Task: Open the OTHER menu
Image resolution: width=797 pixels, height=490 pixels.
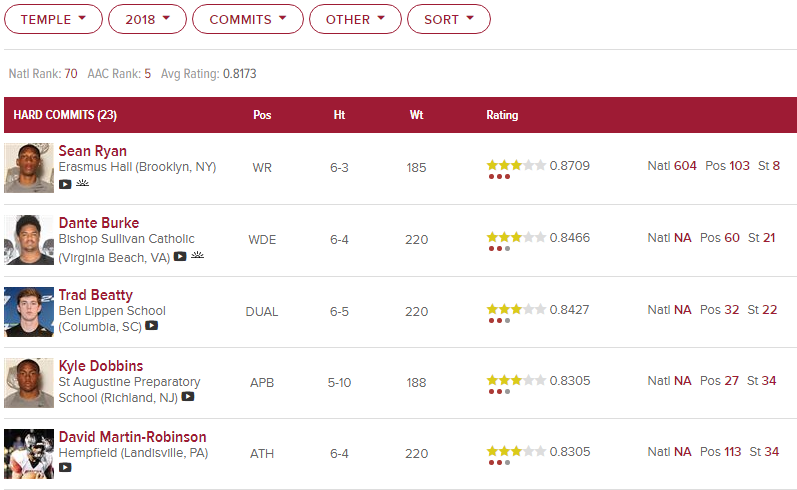Action: tap(355, 19)
